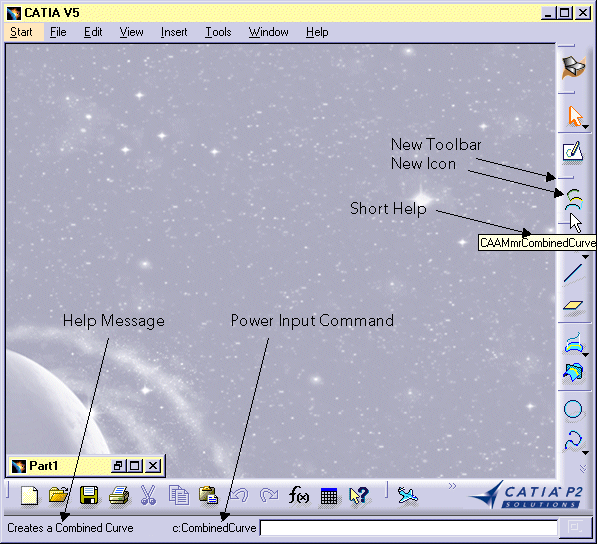The height and width of the screenshot is (544, 597).
Task: Minimize the CATIA V5 window
Action: pos(548,13)
